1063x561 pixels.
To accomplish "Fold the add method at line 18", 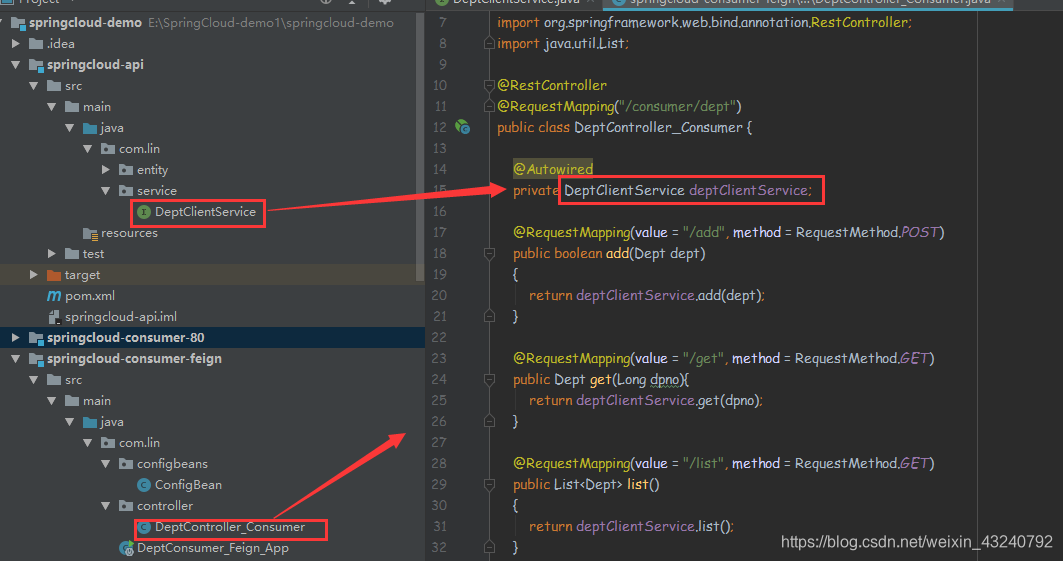I will pos(489,253).
